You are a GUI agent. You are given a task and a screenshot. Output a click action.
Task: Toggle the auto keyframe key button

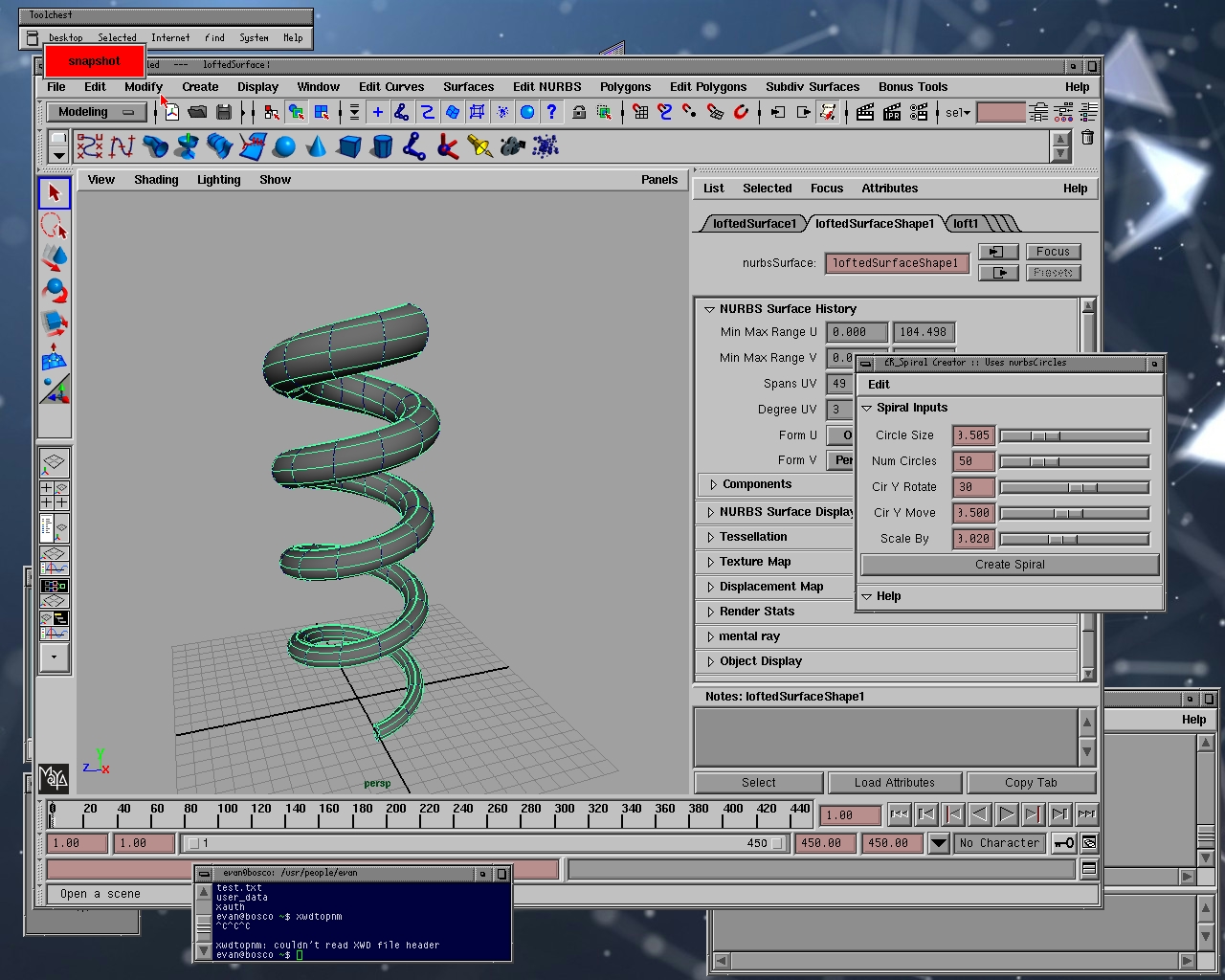point(1063,843)
